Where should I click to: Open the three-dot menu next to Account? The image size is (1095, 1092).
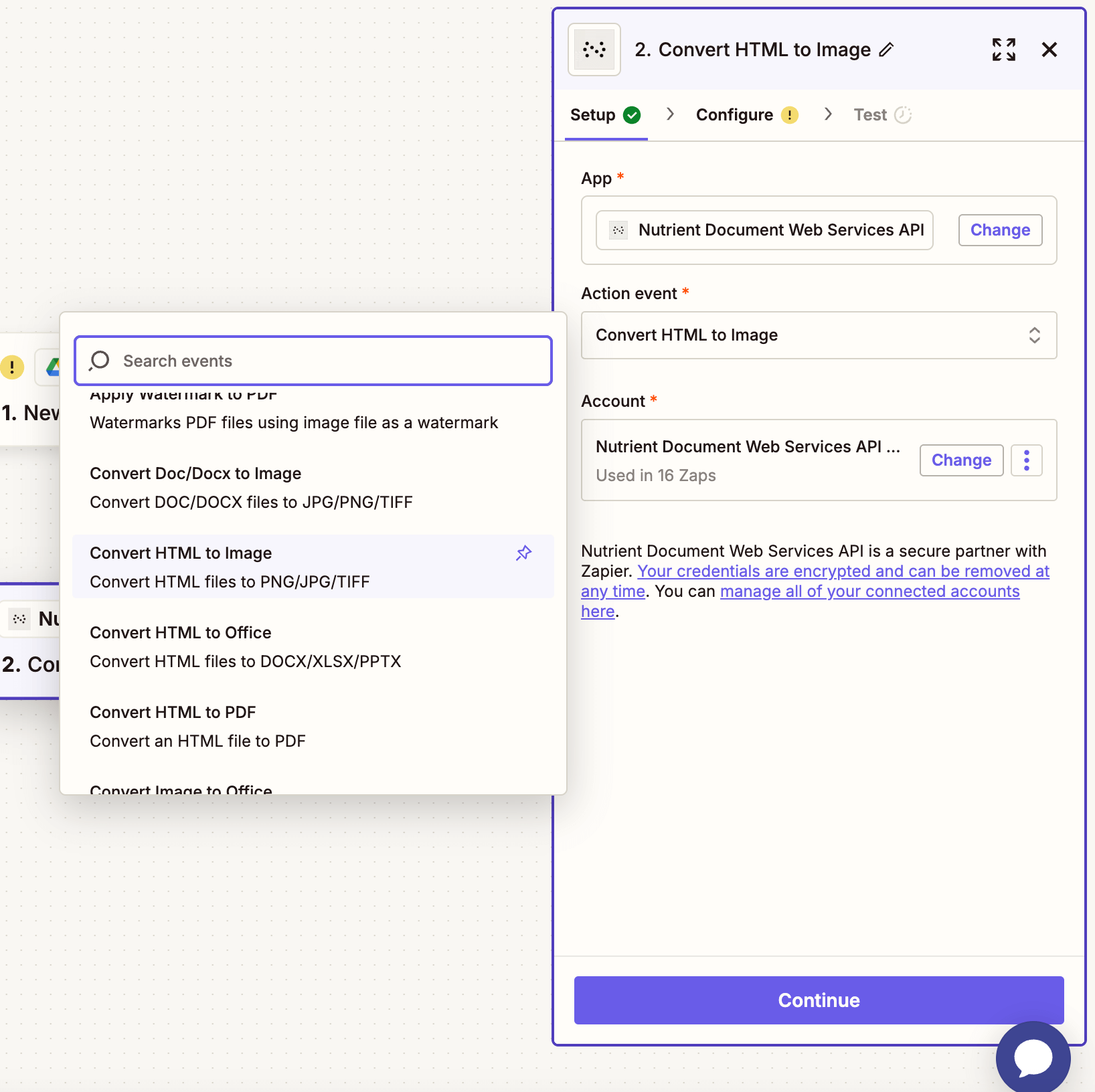click(x=1026, y=460)
